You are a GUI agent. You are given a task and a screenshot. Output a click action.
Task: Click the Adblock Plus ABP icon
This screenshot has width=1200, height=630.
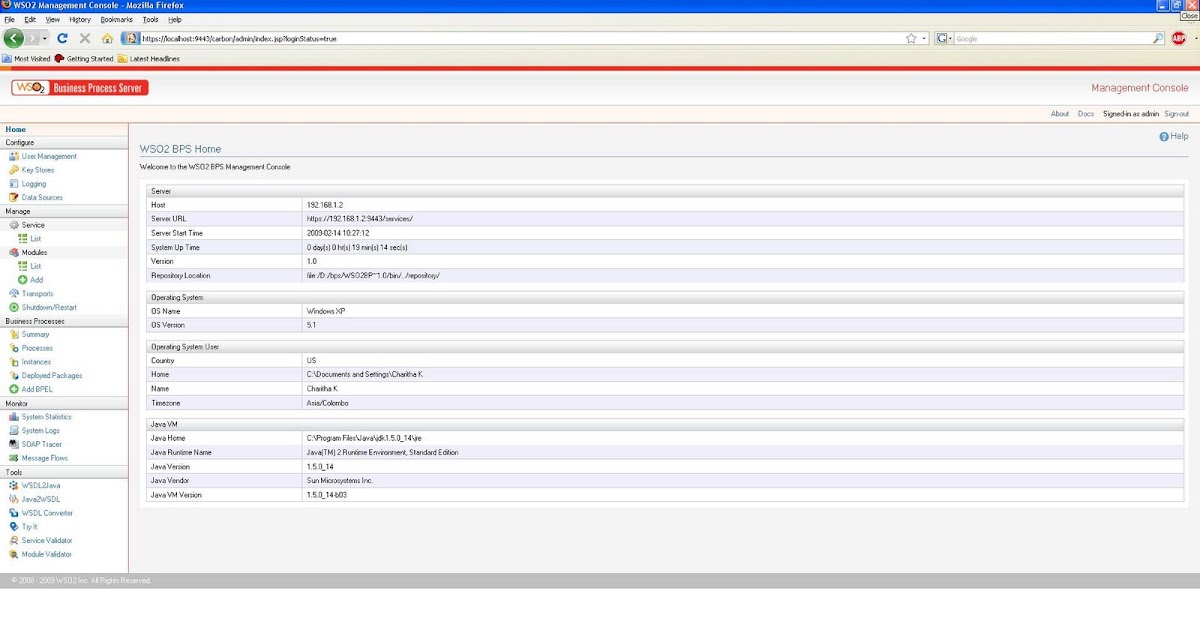[1178, 38]
